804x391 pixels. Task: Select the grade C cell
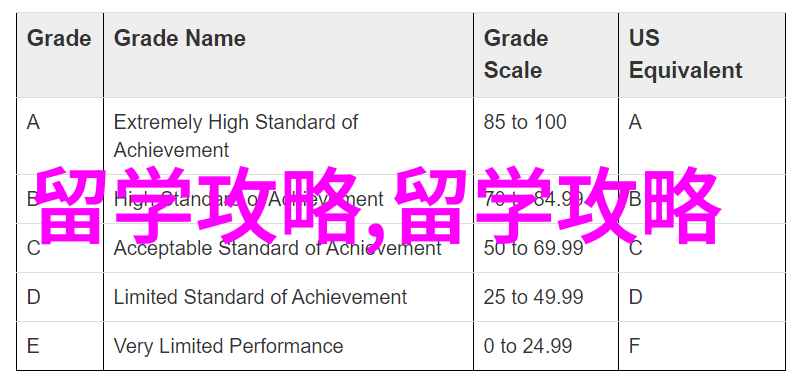tap(60, 248)
